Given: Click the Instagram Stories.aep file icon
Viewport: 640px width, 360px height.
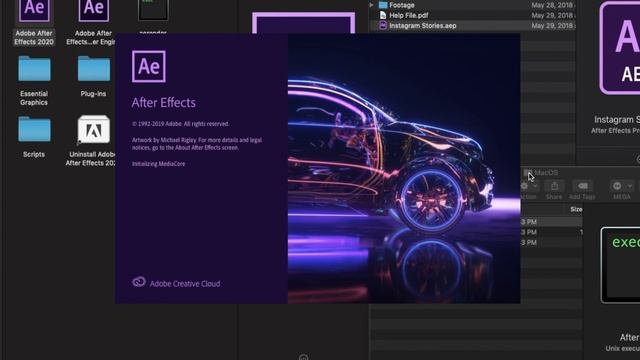Looking at the screenshot, I should click(383, 25).
